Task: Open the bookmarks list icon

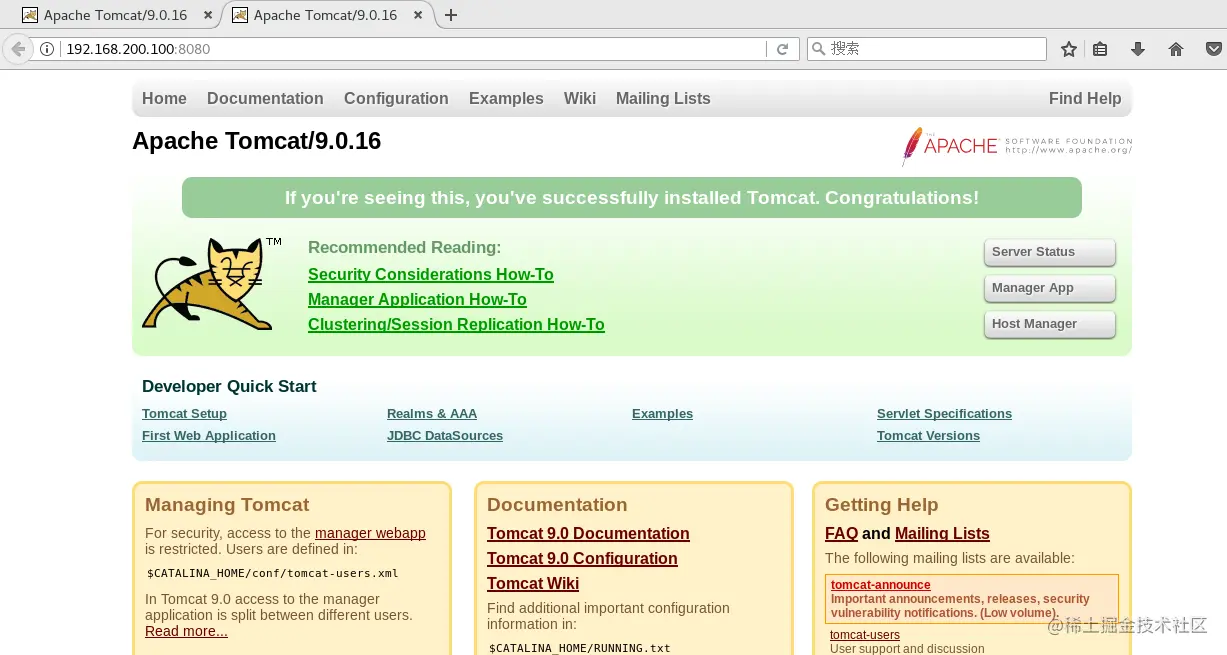Action: tap(1100, 49)
